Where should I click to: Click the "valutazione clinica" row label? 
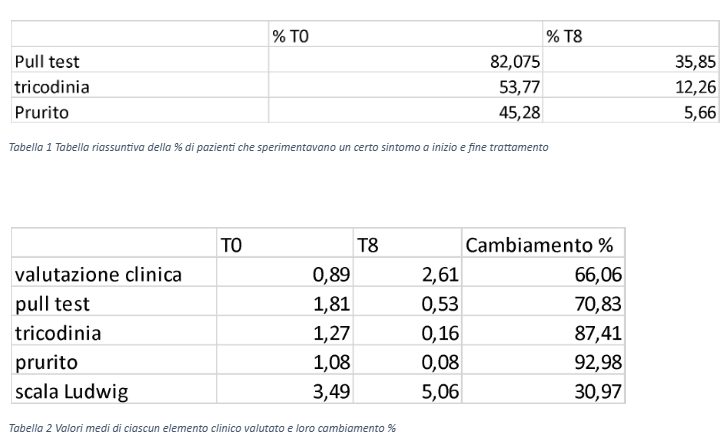point(98,274)
